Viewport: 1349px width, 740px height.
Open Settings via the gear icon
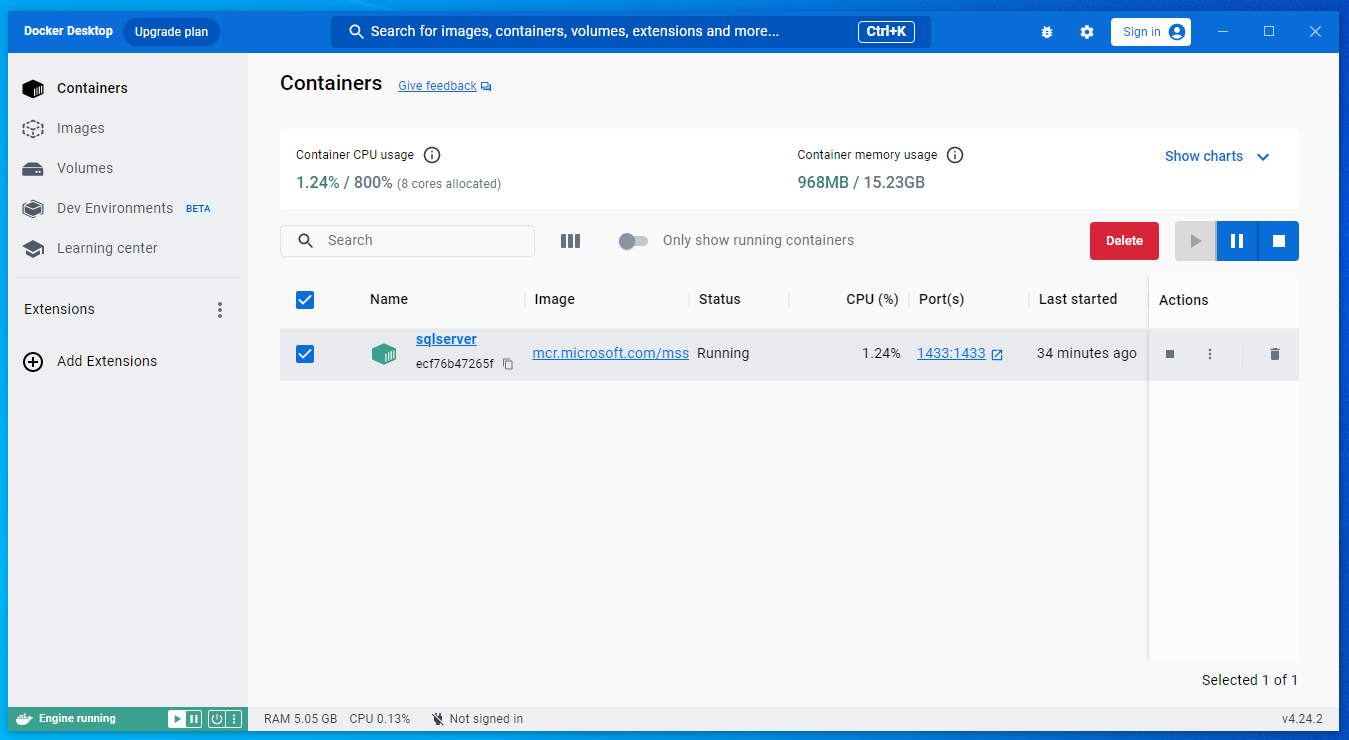1087,32
